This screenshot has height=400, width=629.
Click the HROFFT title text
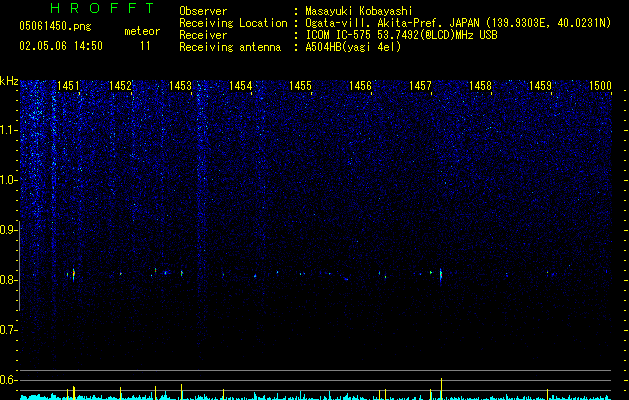point(103,8)
